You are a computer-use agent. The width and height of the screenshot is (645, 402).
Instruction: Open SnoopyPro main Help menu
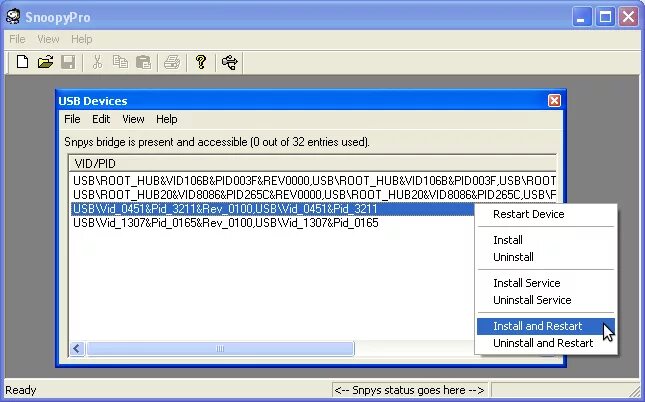point(81,39)
